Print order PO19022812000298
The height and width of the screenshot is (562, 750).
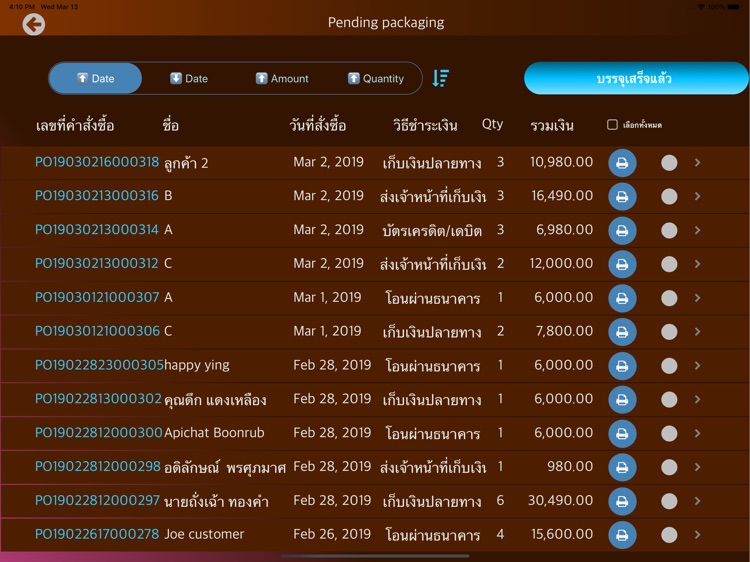(x=622, y=467)
